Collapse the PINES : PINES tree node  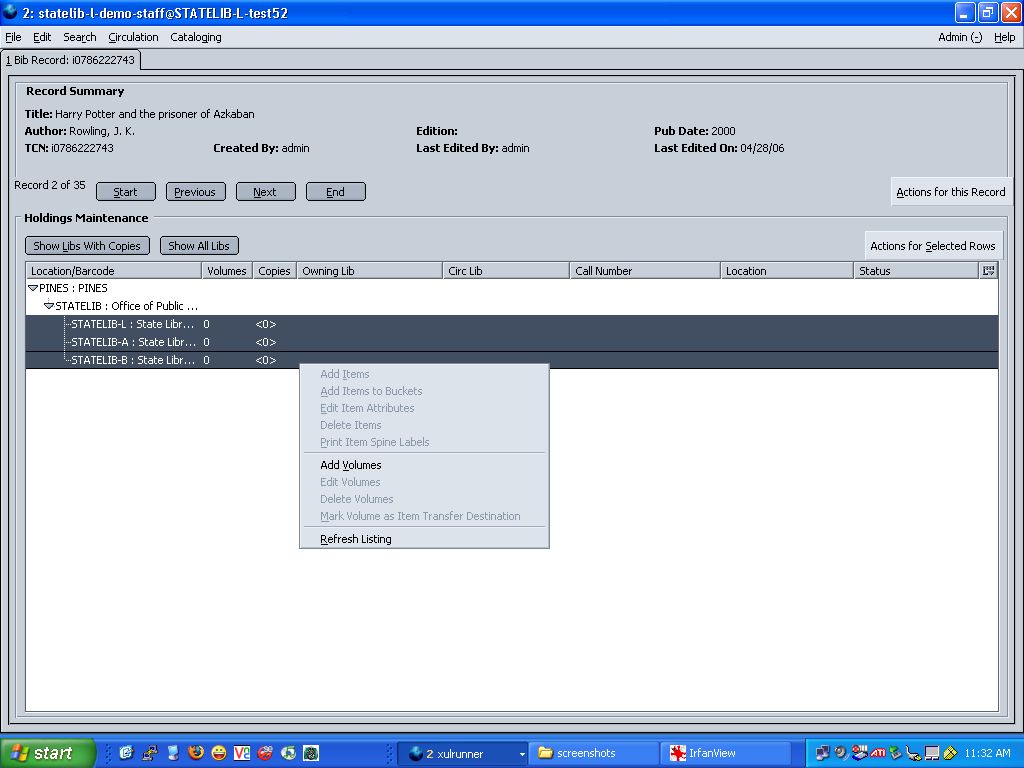click(33, 288)
